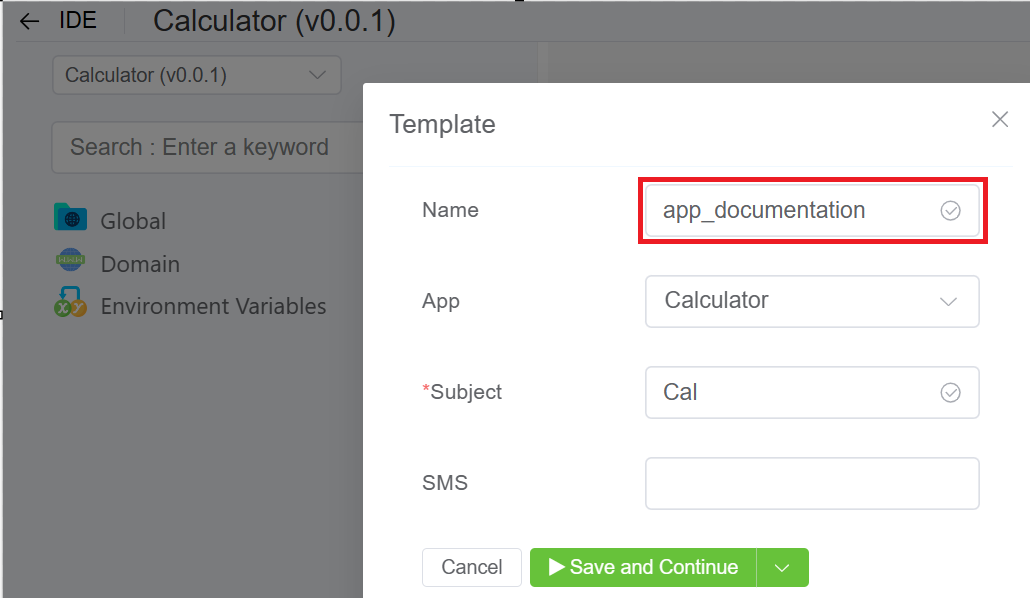Click the Domain icon in sidebar
The width and height of the screenshot is (1030, 598).
pyautogui.click(x=70, y=261)
